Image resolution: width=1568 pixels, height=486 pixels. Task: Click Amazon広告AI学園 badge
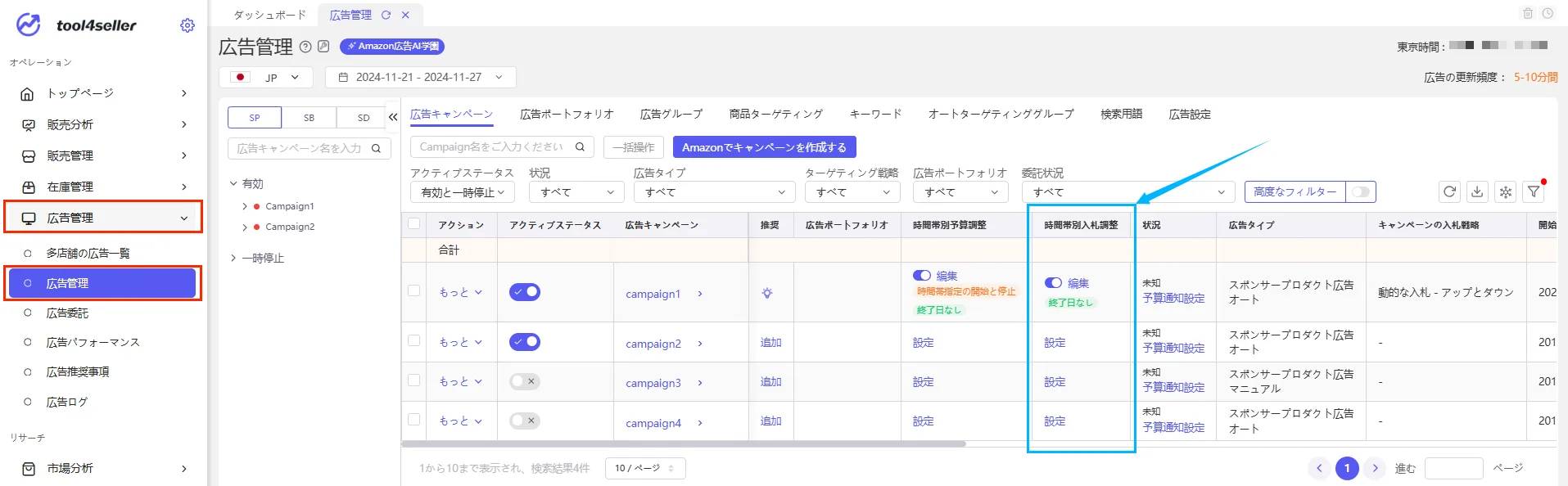(392, 47)
